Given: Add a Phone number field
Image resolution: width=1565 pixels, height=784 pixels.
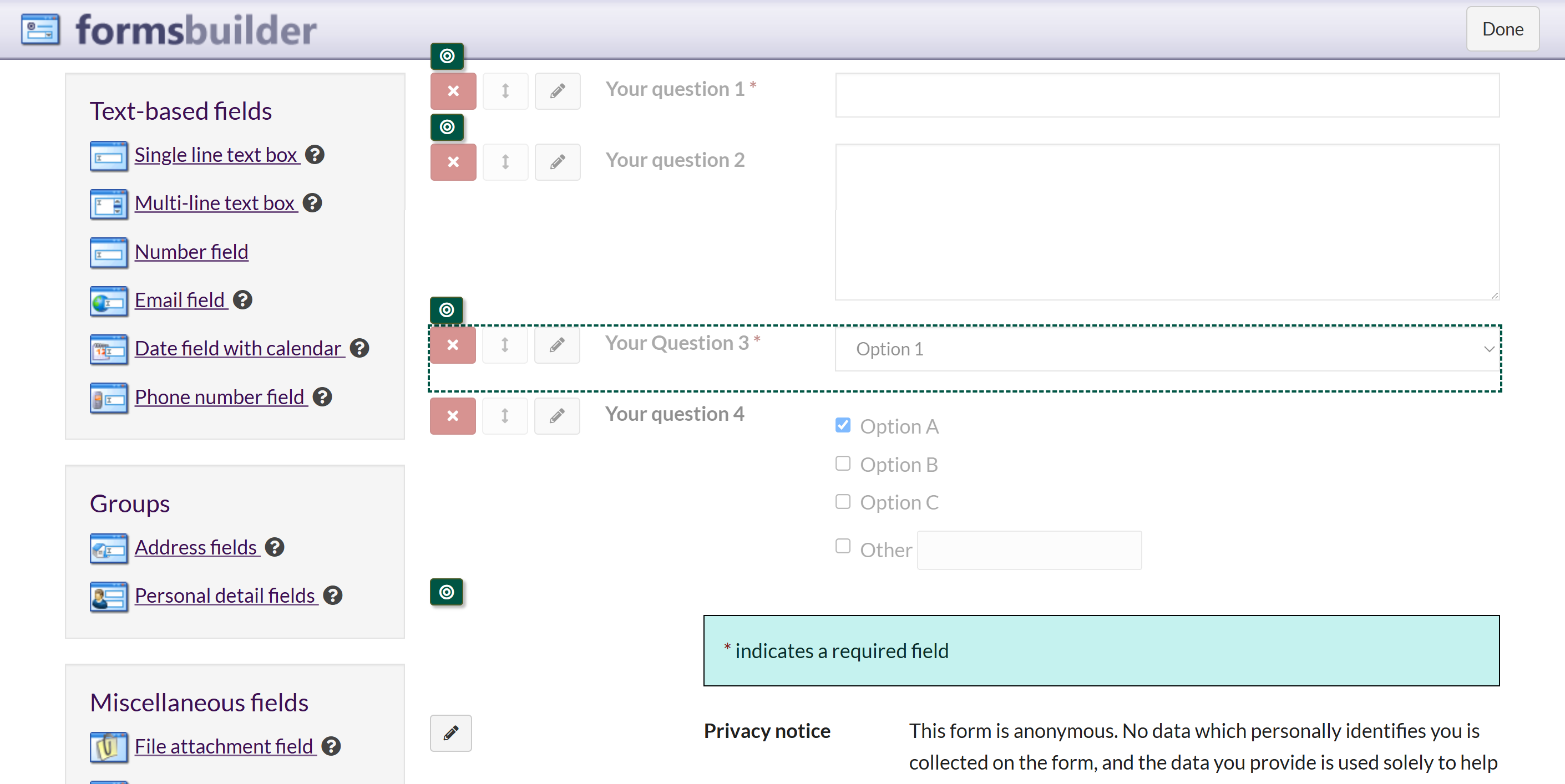Looking at the screenshot, I should point(219,397).
